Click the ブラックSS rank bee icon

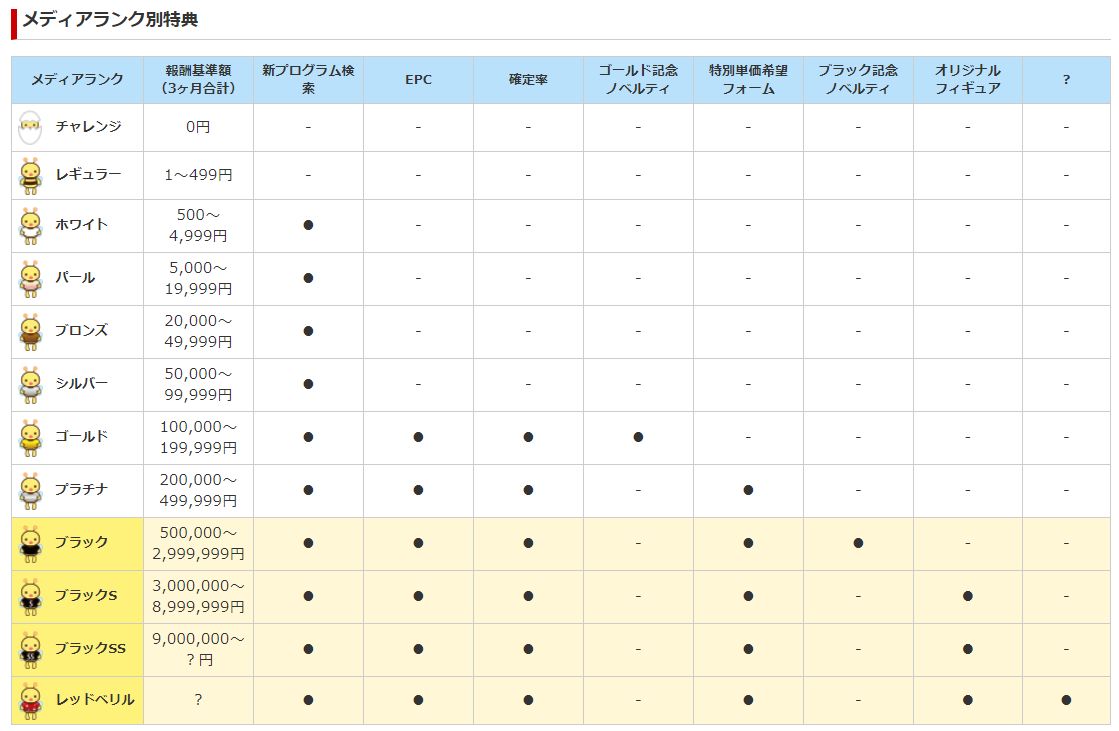31,650
